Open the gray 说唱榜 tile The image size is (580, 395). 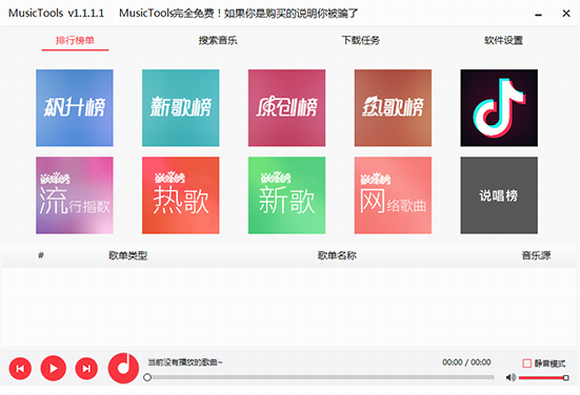pos(499,195)
